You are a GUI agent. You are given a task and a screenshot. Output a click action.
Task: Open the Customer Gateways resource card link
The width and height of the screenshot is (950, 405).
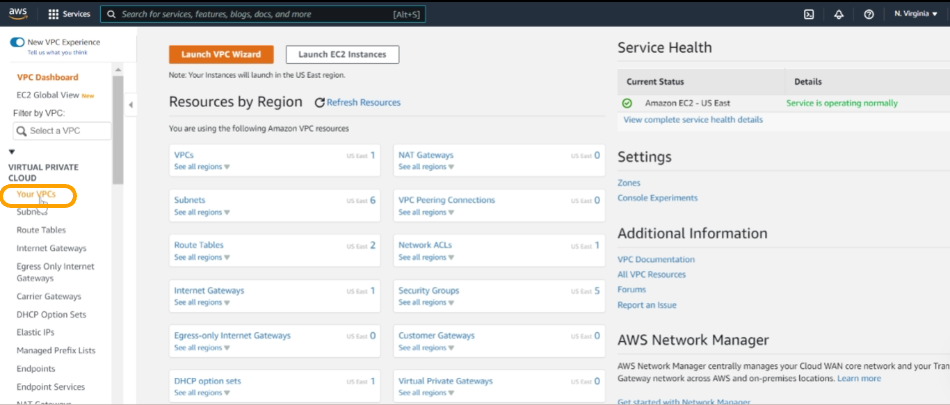pos(436,335)
